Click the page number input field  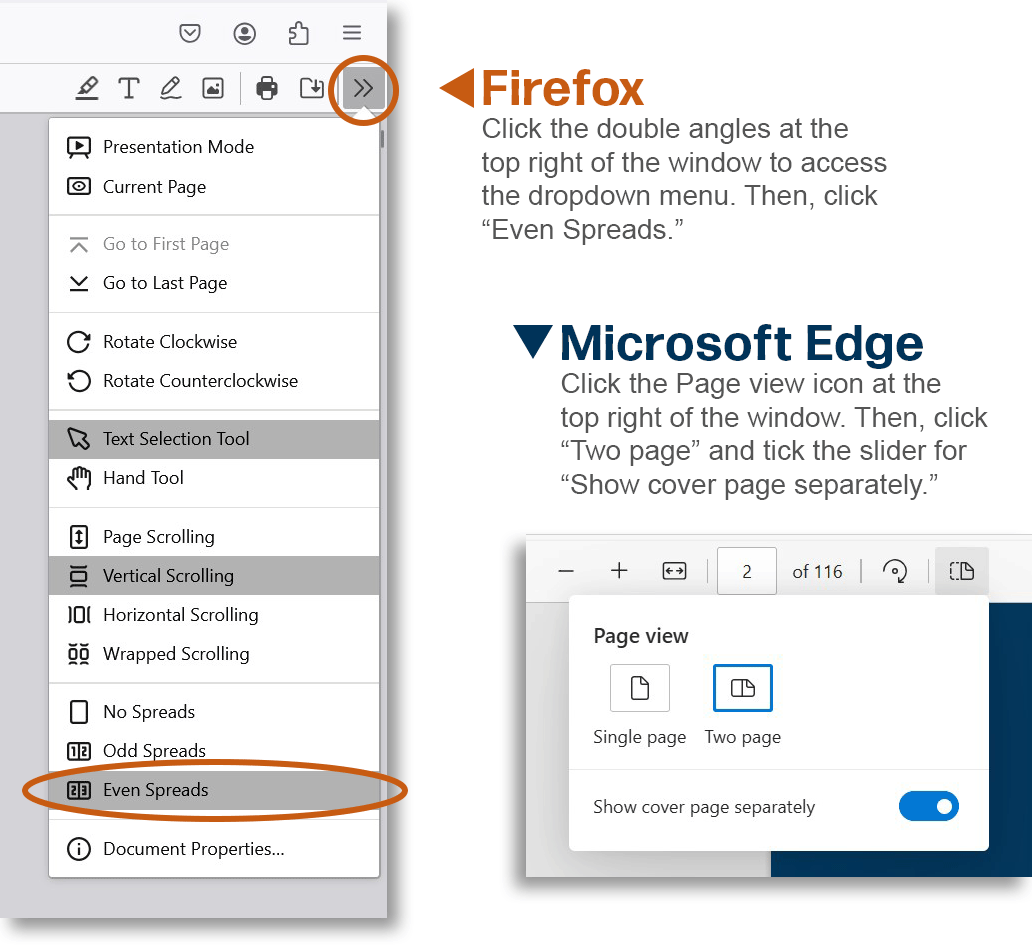(x=746, y=571)
